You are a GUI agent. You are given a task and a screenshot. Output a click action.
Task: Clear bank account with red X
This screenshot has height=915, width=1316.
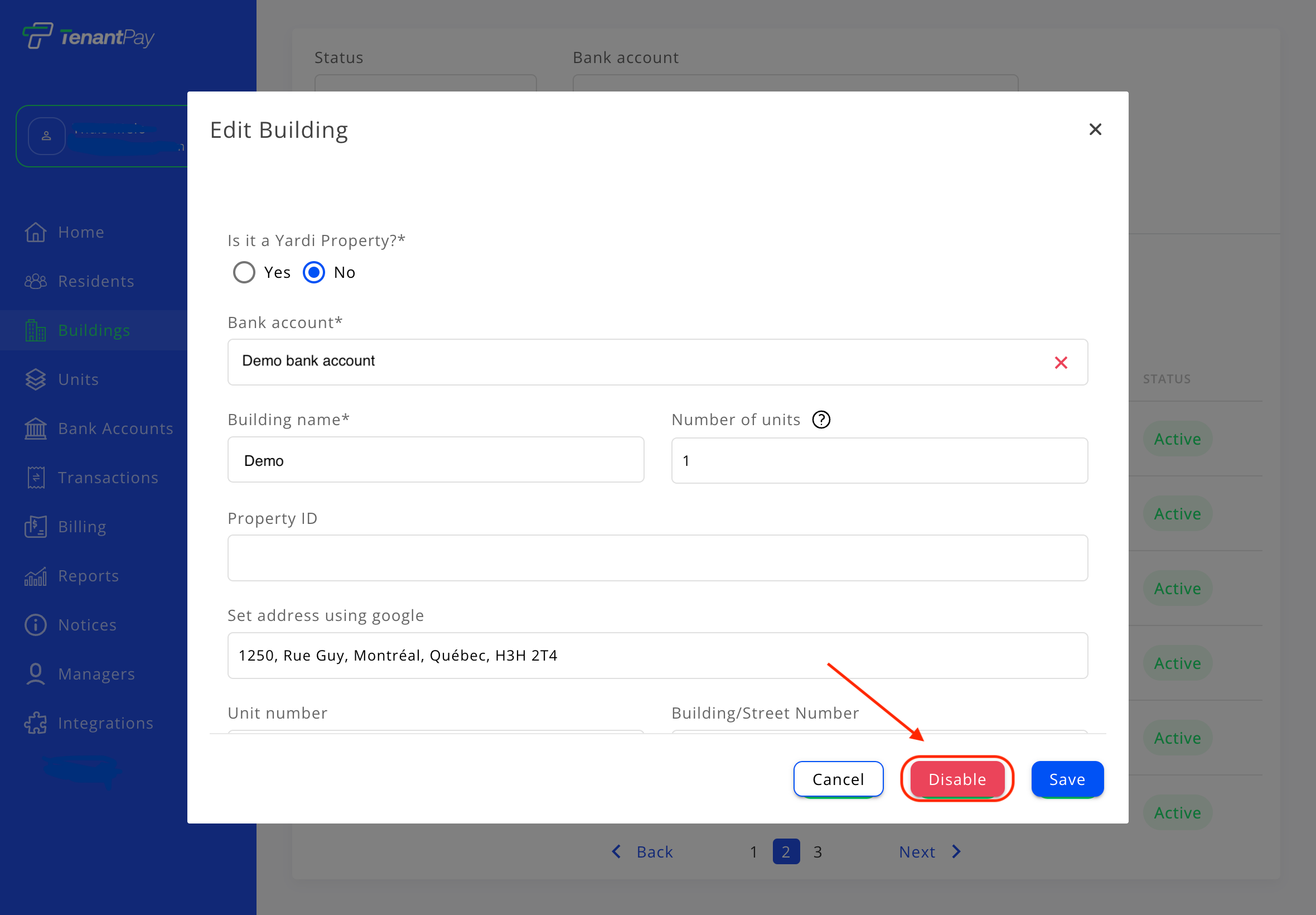click(1061, 362)
